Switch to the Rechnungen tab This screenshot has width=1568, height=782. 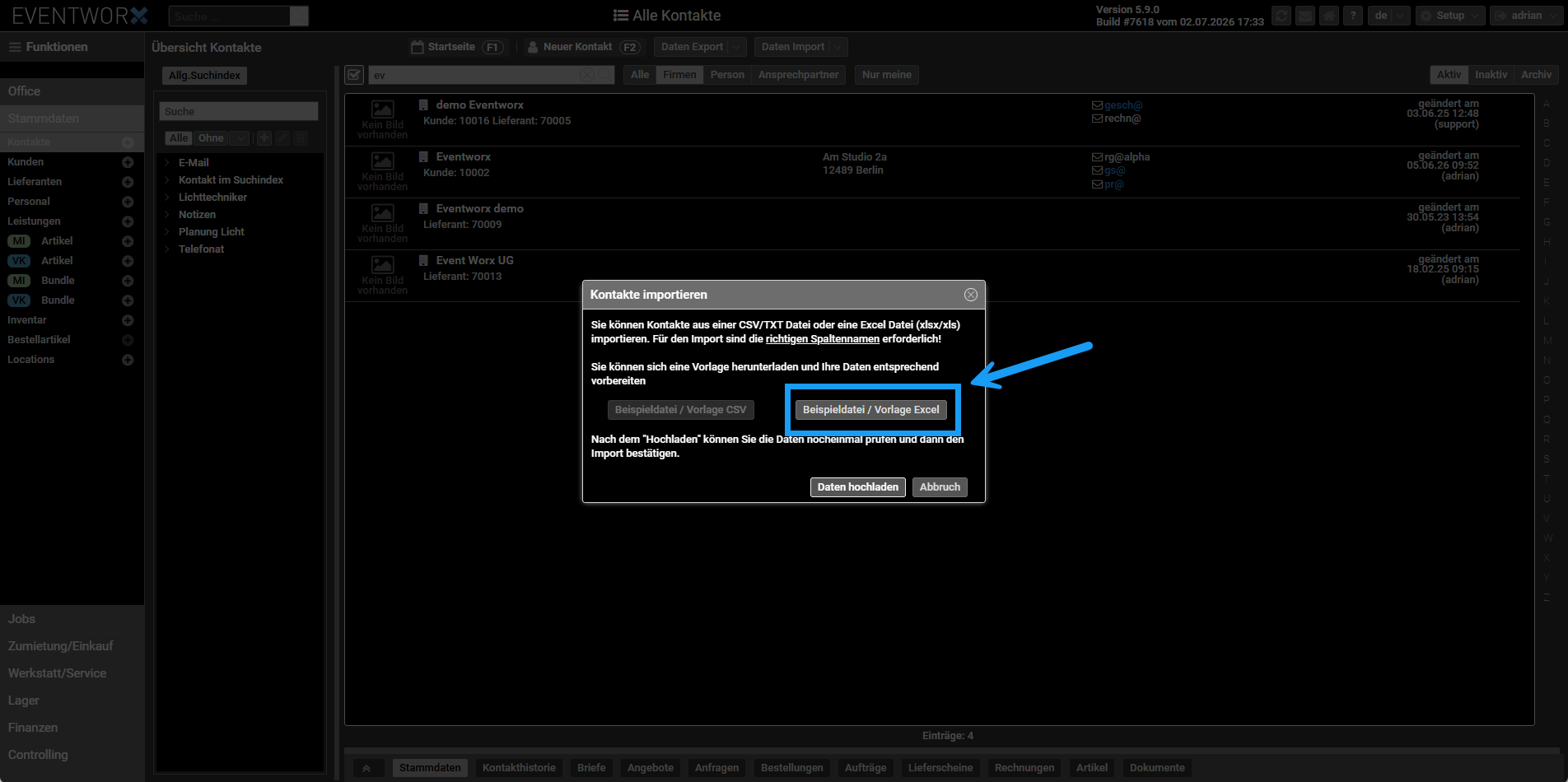1024,768
